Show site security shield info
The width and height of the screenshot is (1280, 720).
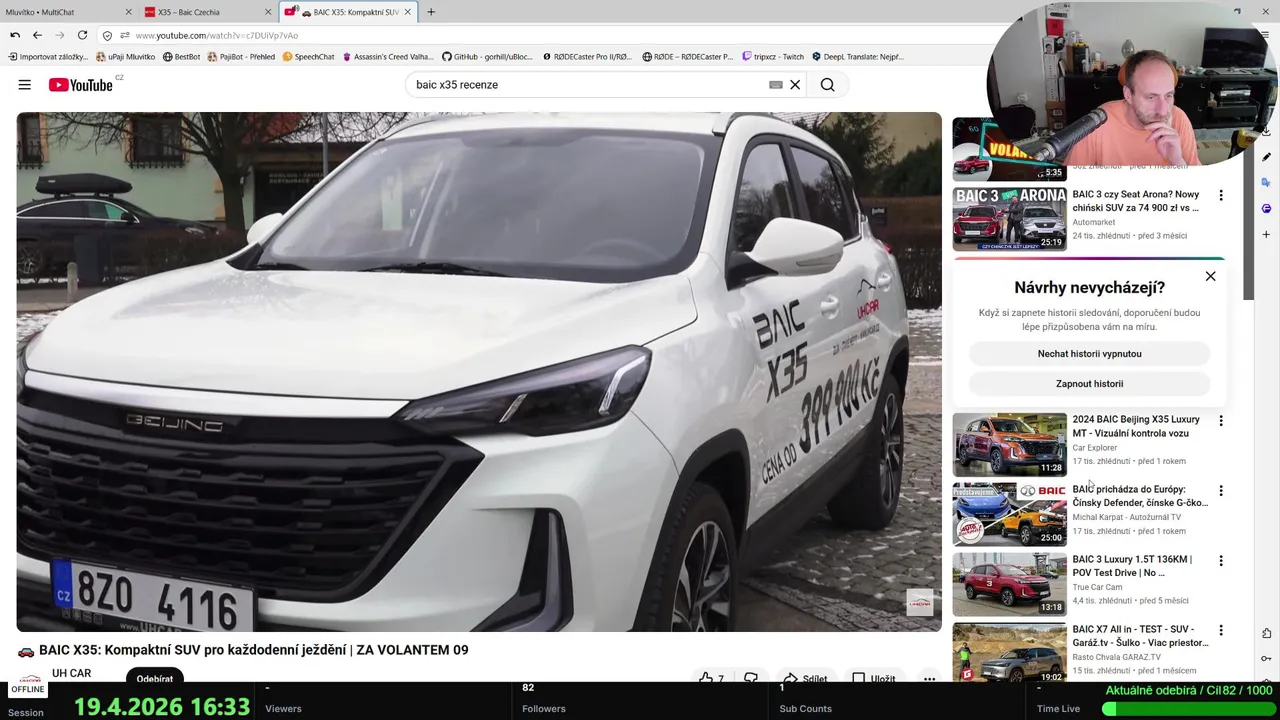click(108, 35)
